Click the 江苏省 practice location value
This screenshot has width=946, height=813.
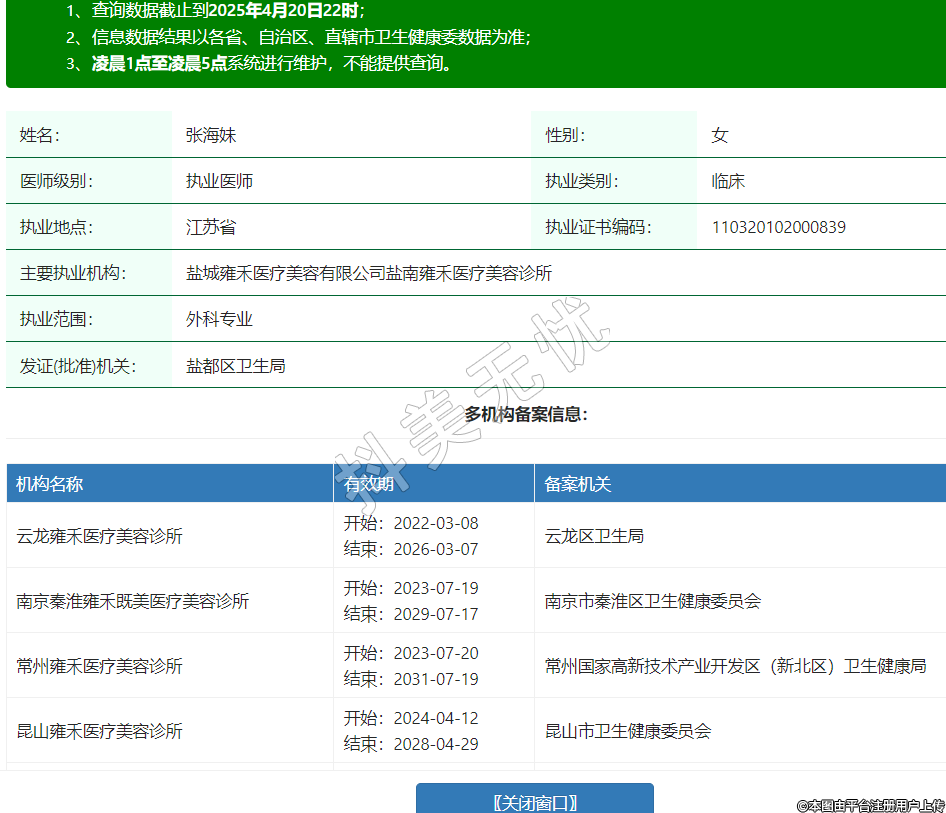pos(211,227)
